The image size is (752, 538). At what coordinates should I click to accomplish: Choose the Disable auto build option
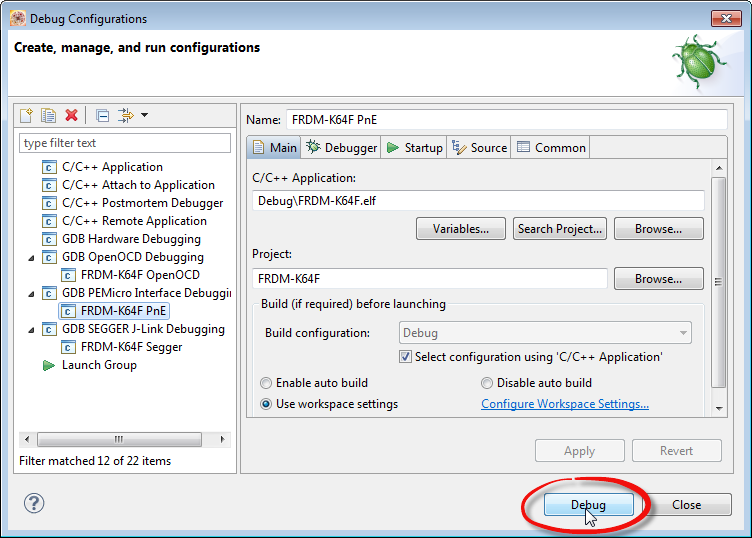(x=487, y=383)
